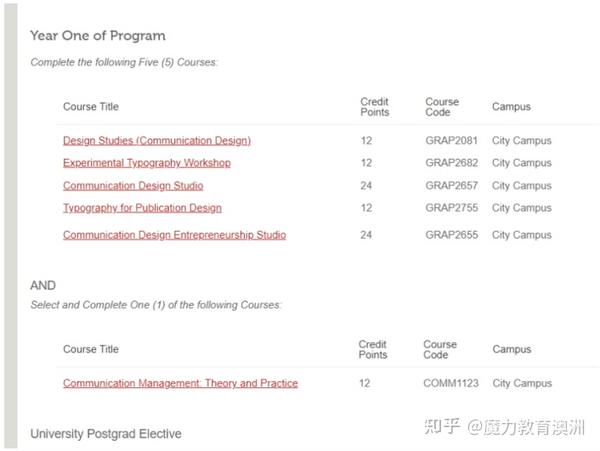600x451 pixels.
Task: Click City Campus in the COMM1123 row
Action: click(522, 383)
